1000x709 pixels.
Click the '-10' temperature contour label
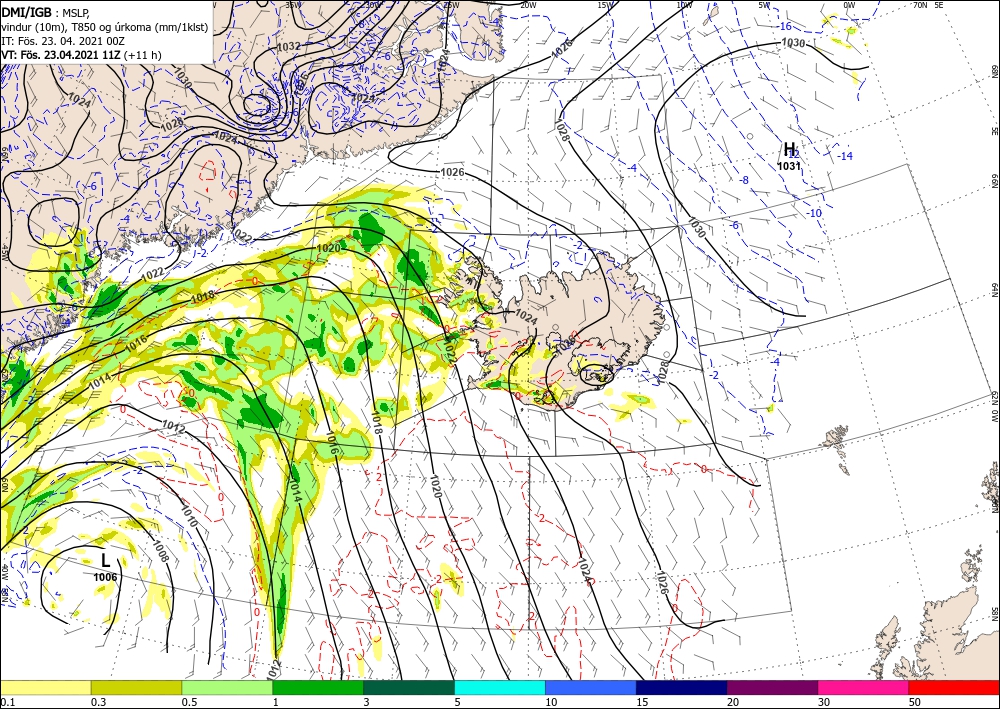(x=814, y=213)
